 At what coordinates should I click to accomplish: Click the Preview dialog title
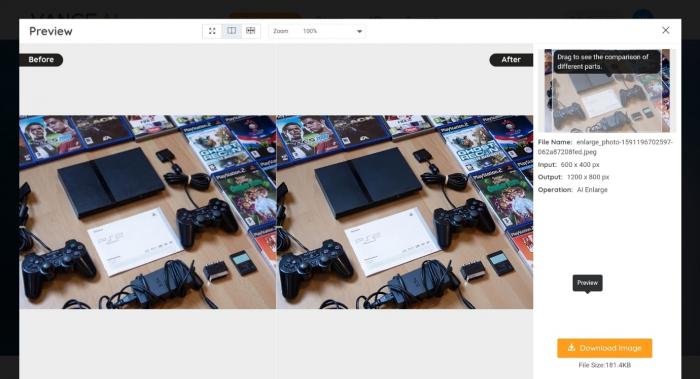pyautogui.click(x=50, y=31)
